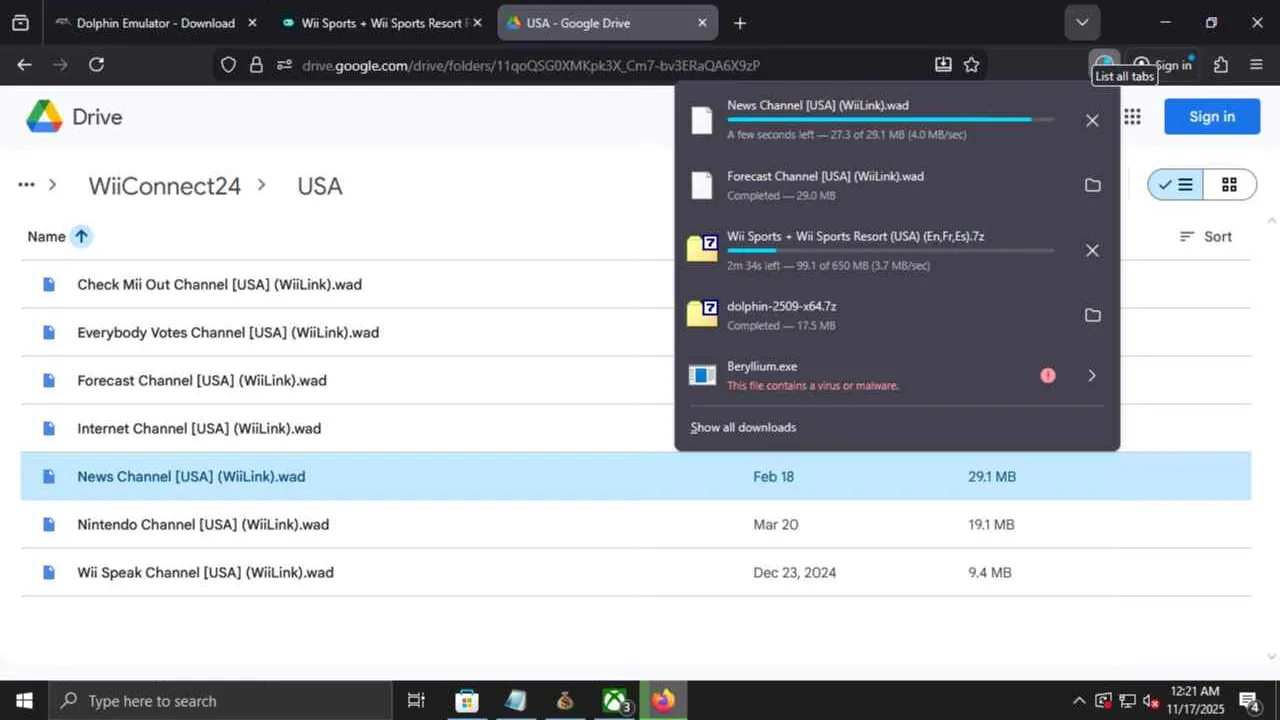Show dolphin-2509-x64.7z in its folder
The width and height of the screenshot is (1280, 720).
point(1092,315)
